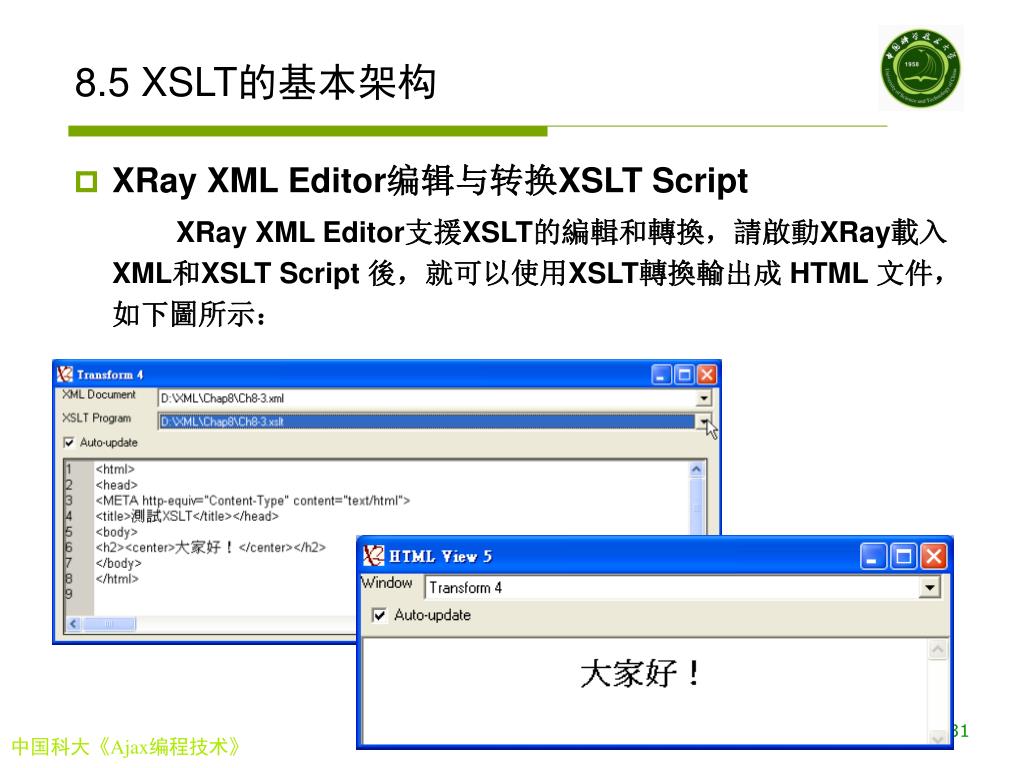Click output line 5 containing <body>
The height and width of the screenshot is (768, 1024).
[x=116, y=532]
